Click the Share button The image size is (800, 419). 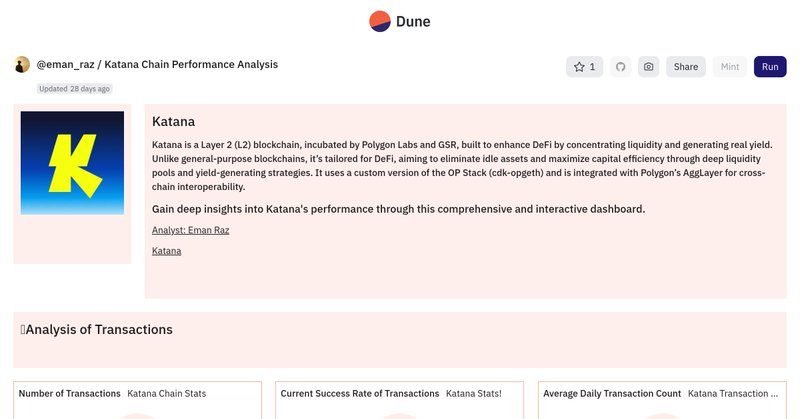click(x=686, y=67)
